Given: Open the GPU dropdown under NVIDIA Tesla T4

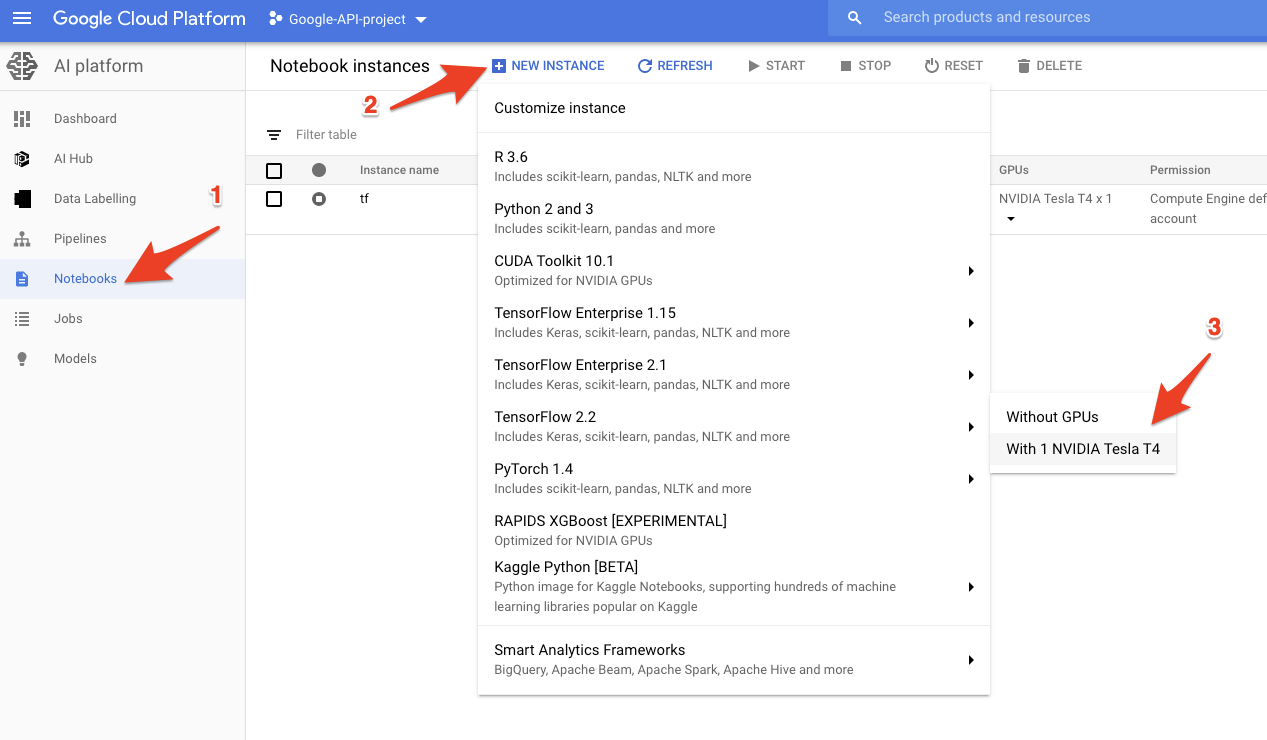Looking at the screenshot, I should pyautogui.click(x=1011, y=219).
